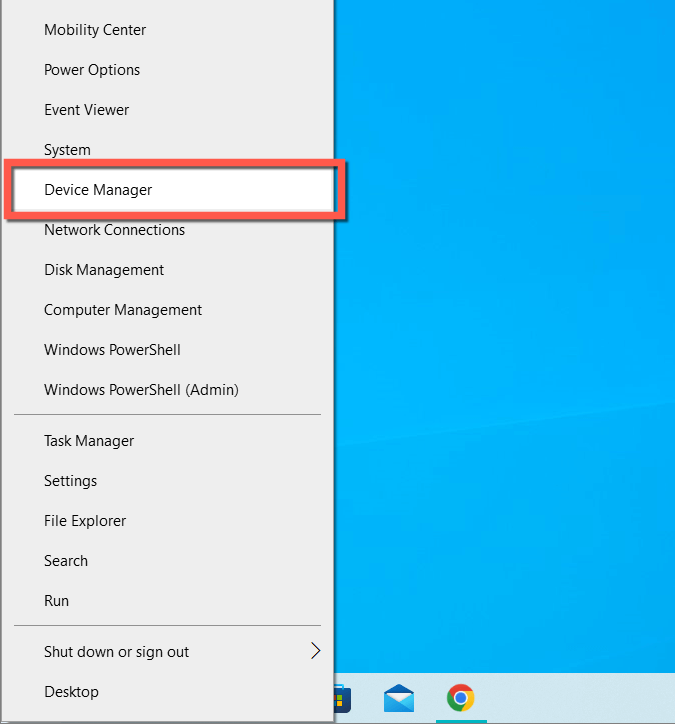Show the Desktop via menu entry

168,692
